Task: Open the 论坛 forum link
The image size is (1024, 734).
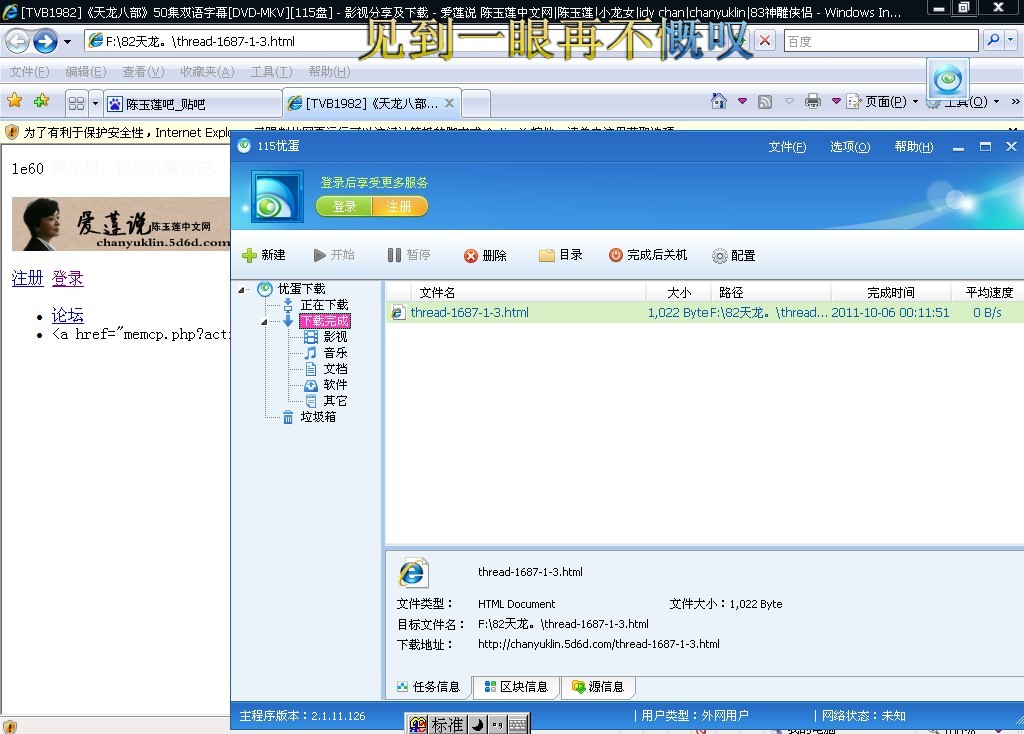Action: pyautogui.click(x=68, y=315)
